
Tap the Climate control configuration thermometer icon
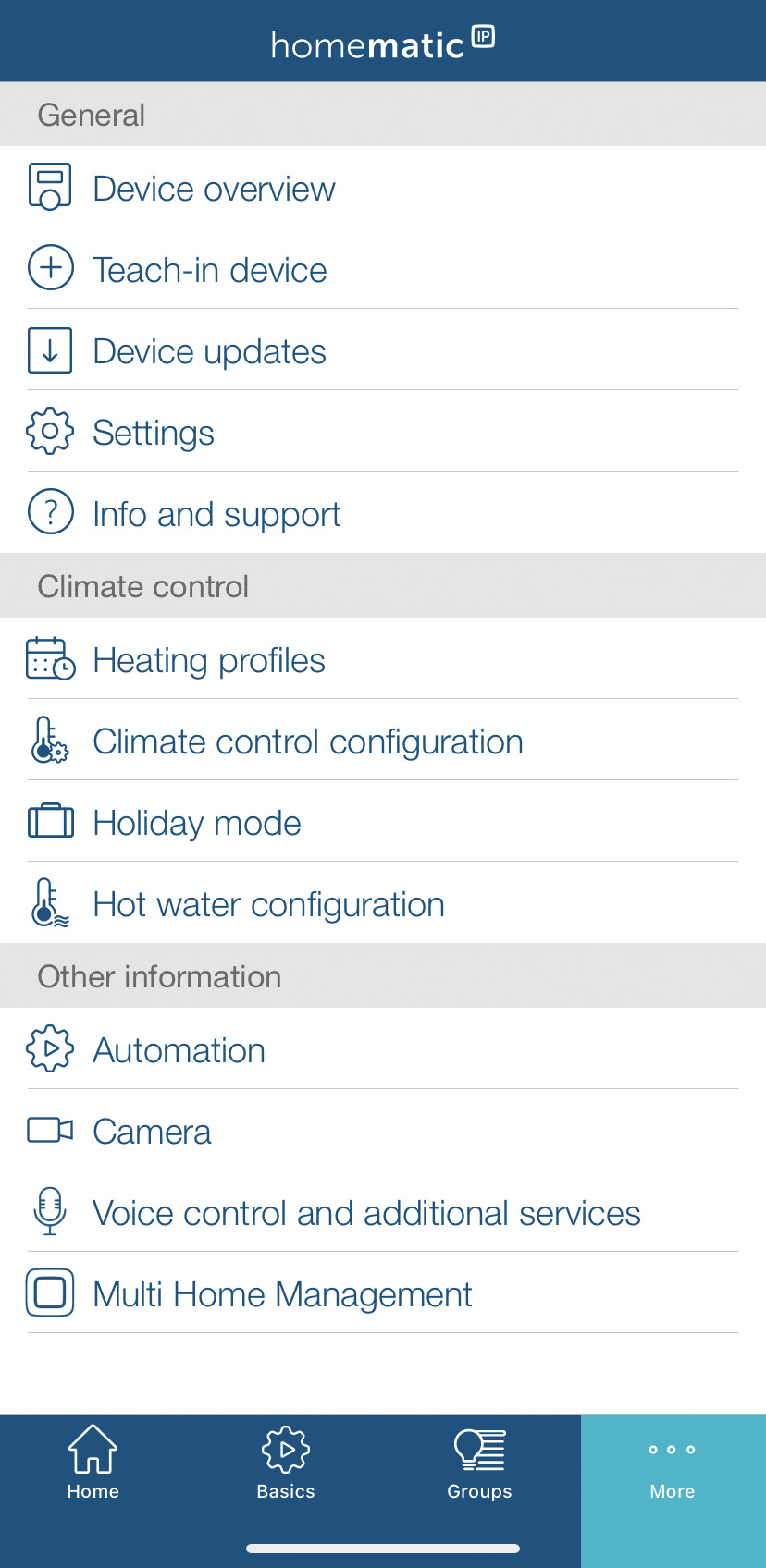[50, 740]
